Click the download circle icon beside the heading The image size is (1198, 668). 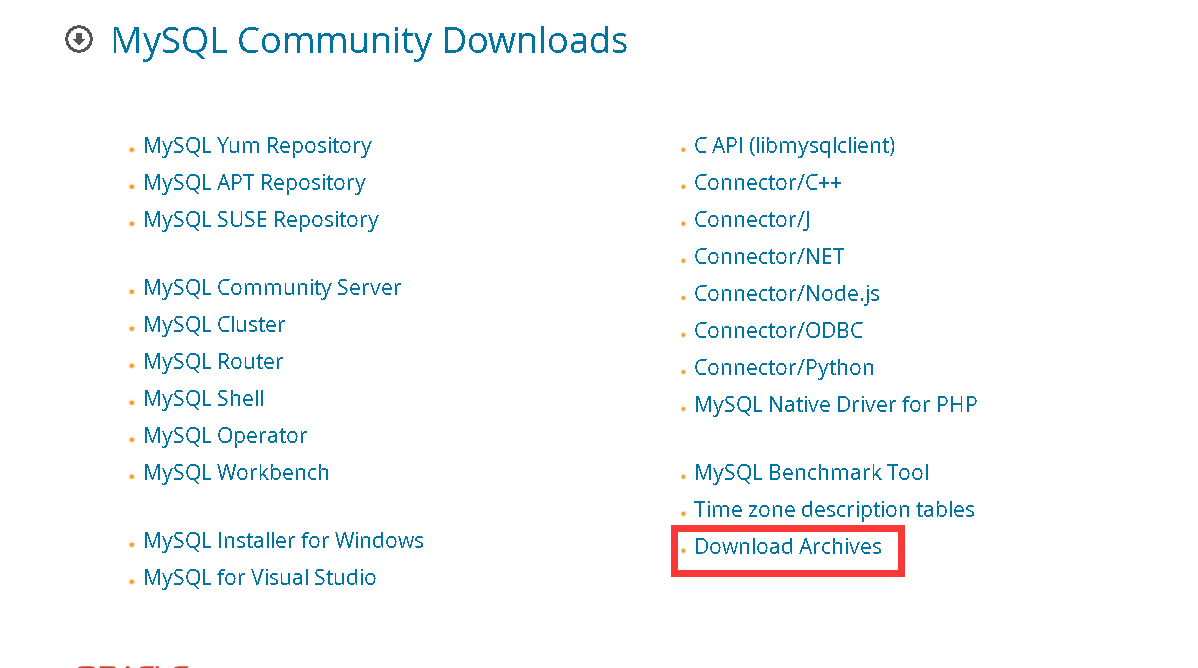[x=79, y=39]
